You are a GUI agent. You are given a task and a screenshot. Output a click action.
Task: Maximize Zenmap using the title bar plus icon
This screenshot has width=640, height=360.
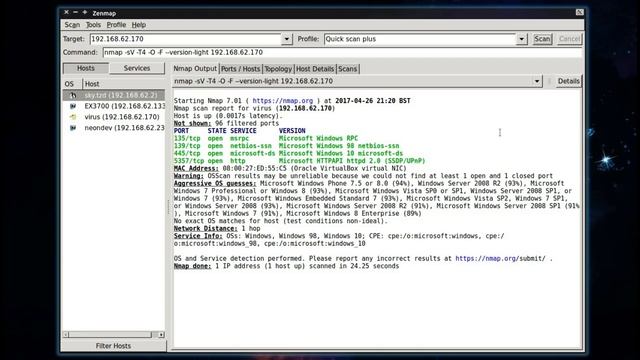[85, 12]
